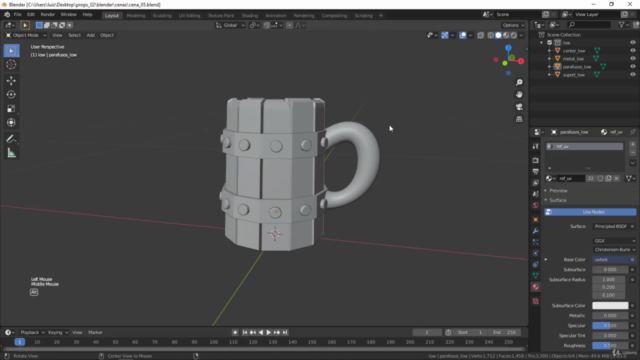Open the Christensen-Burley subsurface dropdown
640x360 pixels.
click(x=614, y=250)
